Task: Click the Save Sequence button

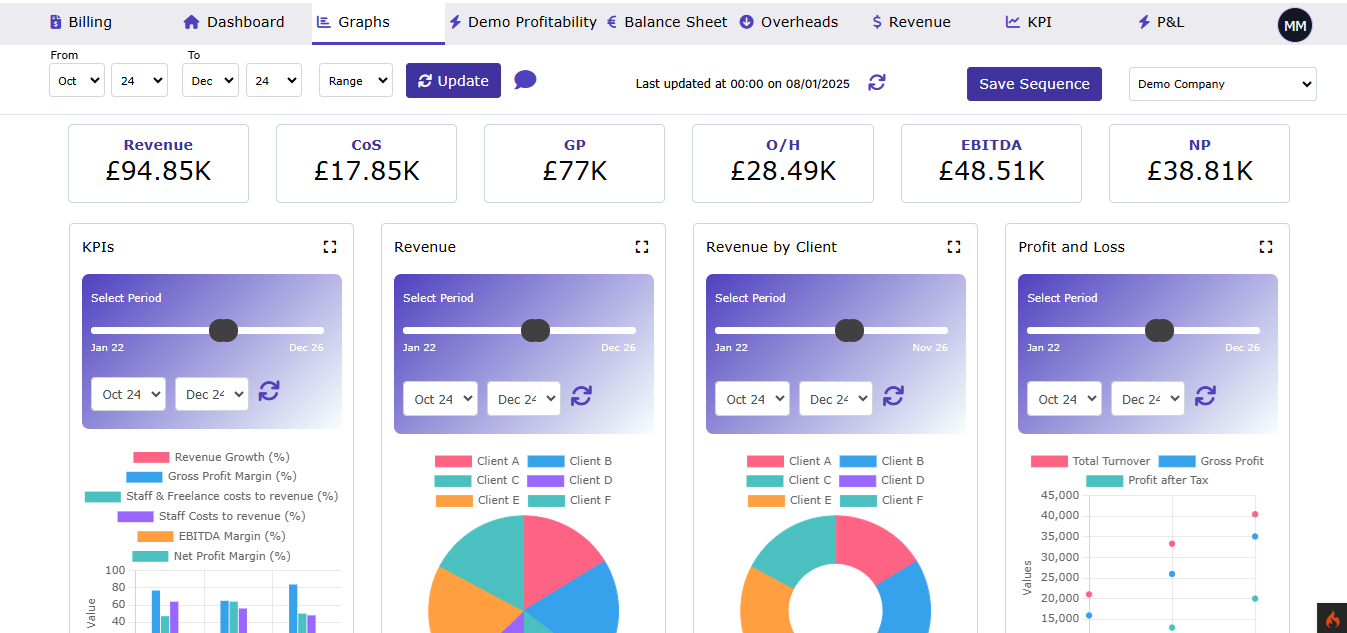Action: pyautogui.click(x=1034, y=84)
